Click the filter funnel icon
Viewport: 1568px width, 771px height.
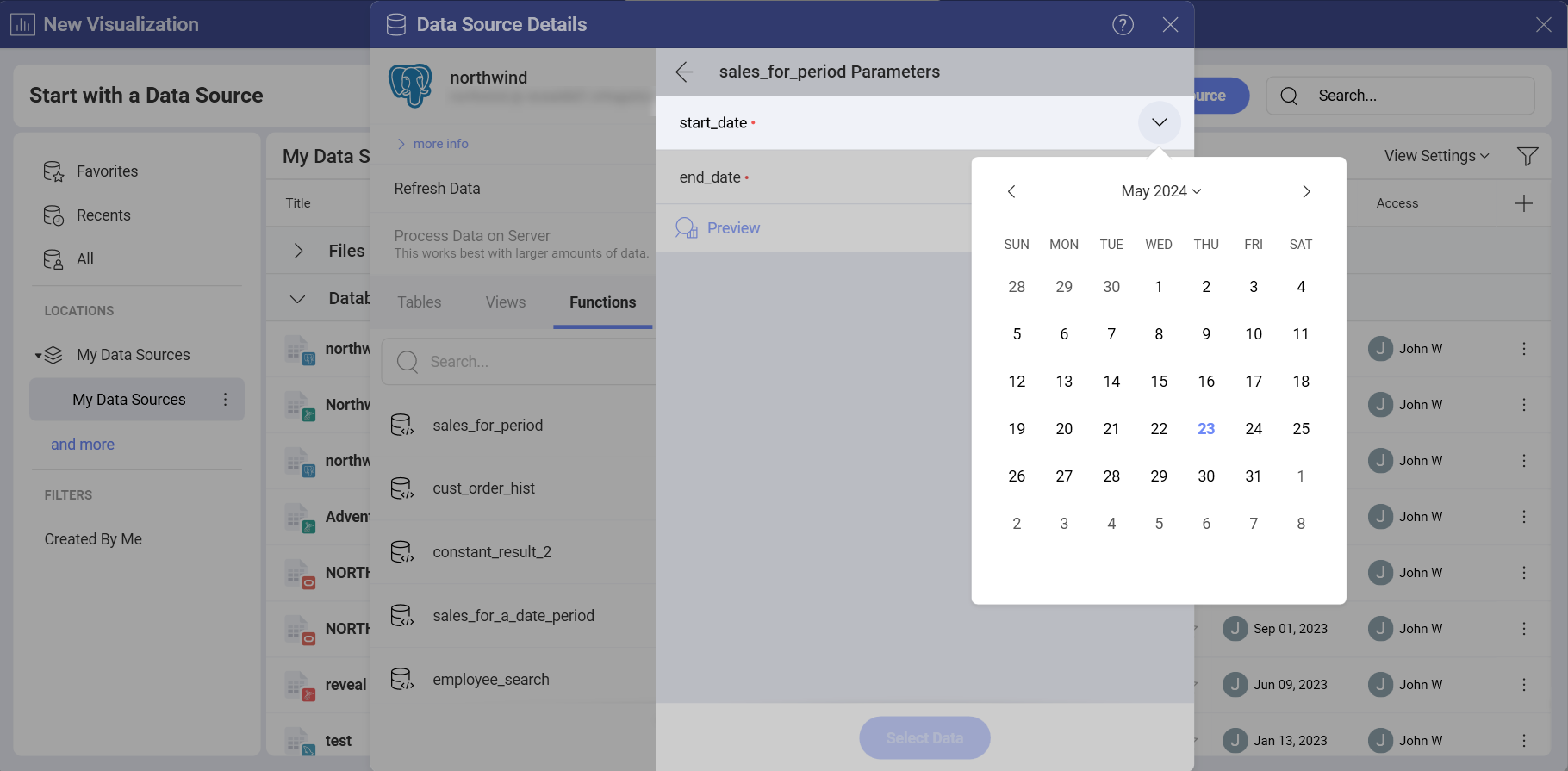[x=1528, y=156]
